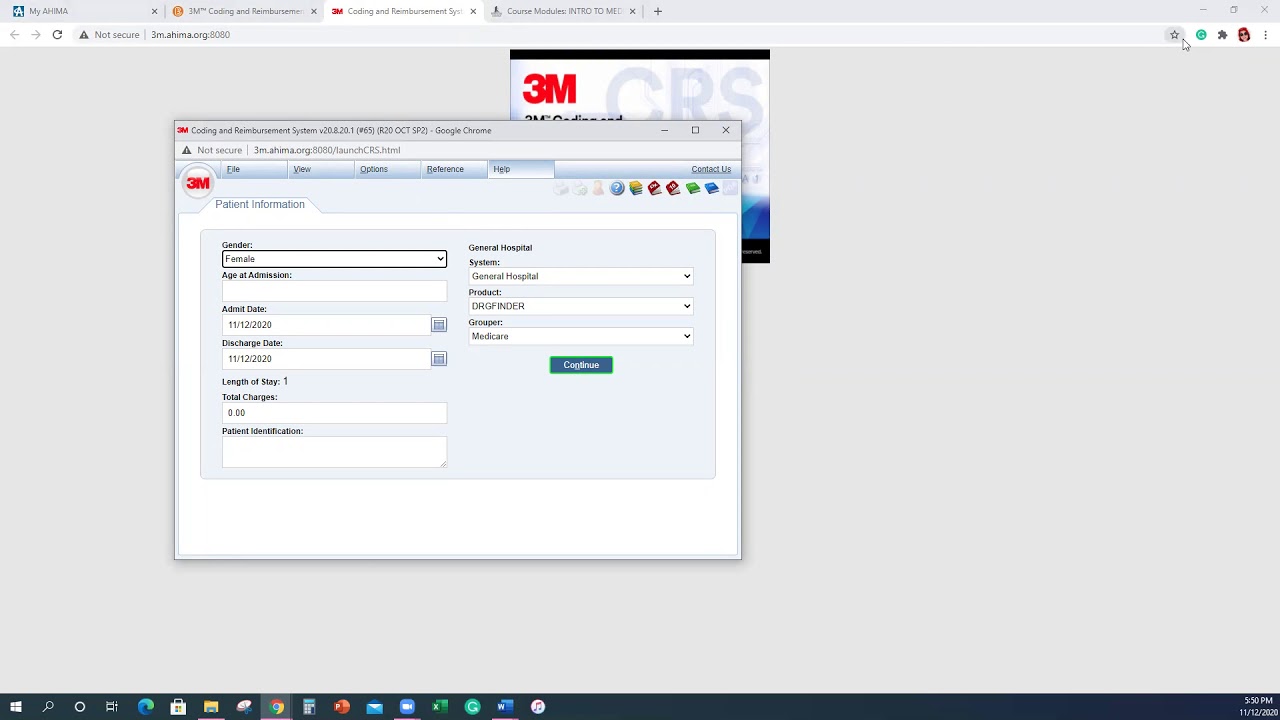Reload the page in main Chrome window
The height and width of the screenshot is (720, 1280).
coord(57,35)
